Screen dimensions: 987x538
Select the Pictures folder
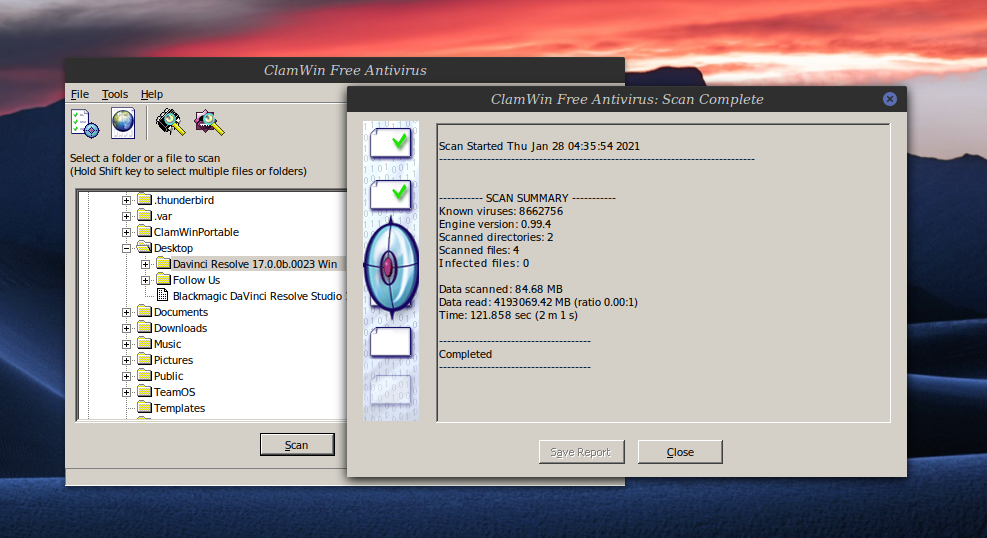tap(173, 360)
